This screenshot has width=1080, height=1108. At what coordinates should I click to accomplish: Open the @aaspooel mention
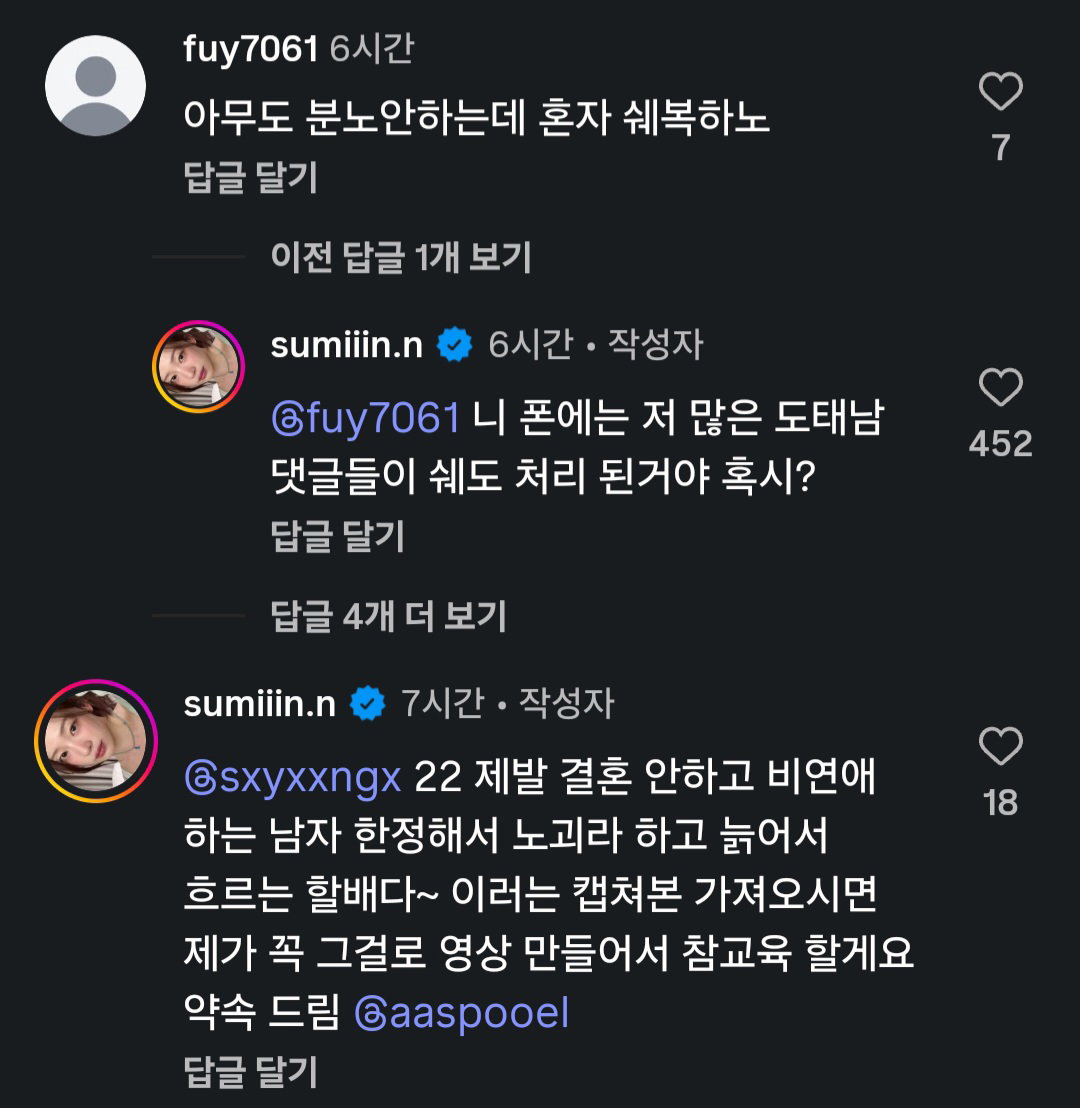click(x=462, y=1013)
